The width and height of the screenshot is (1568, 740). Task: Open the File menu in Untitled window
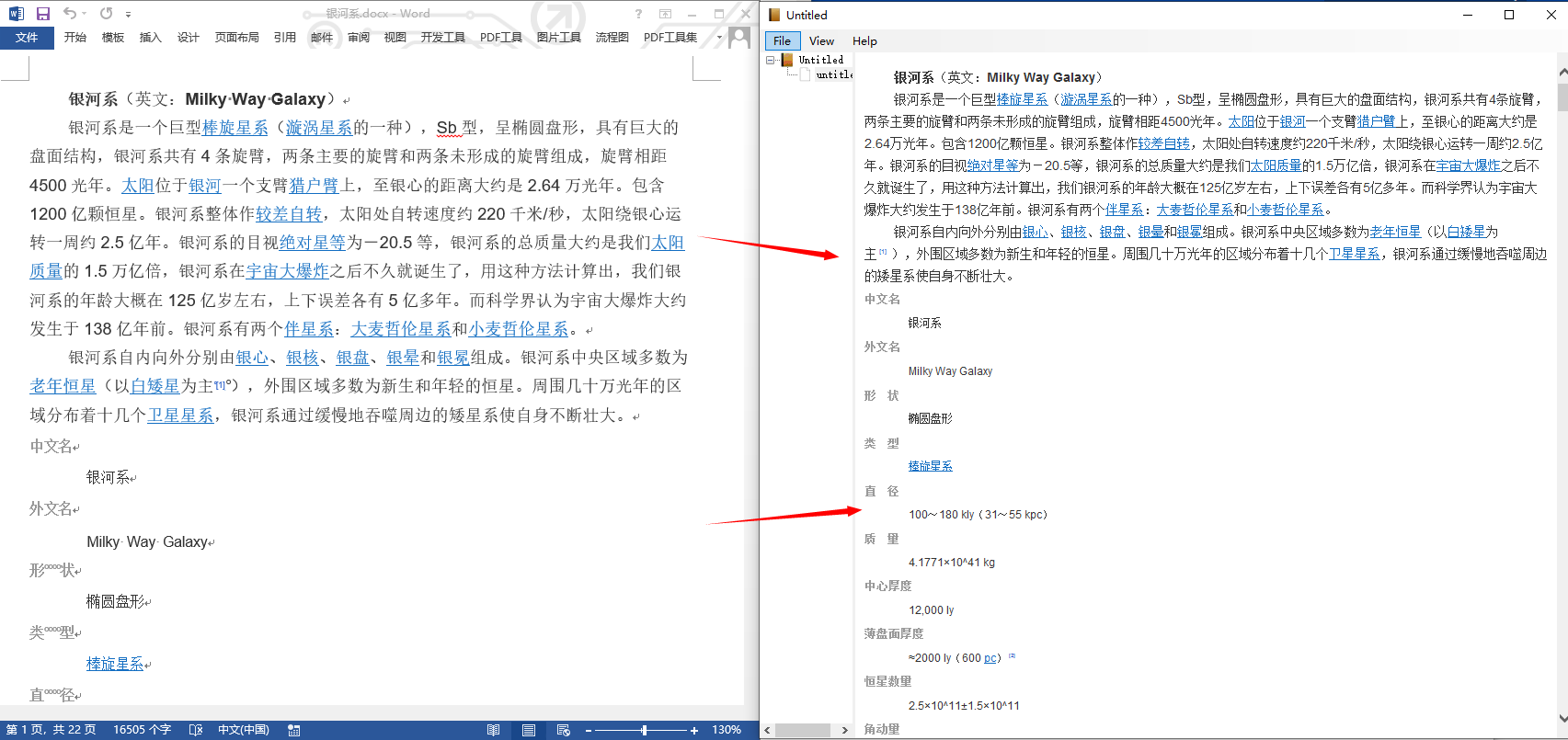[782, 41]
